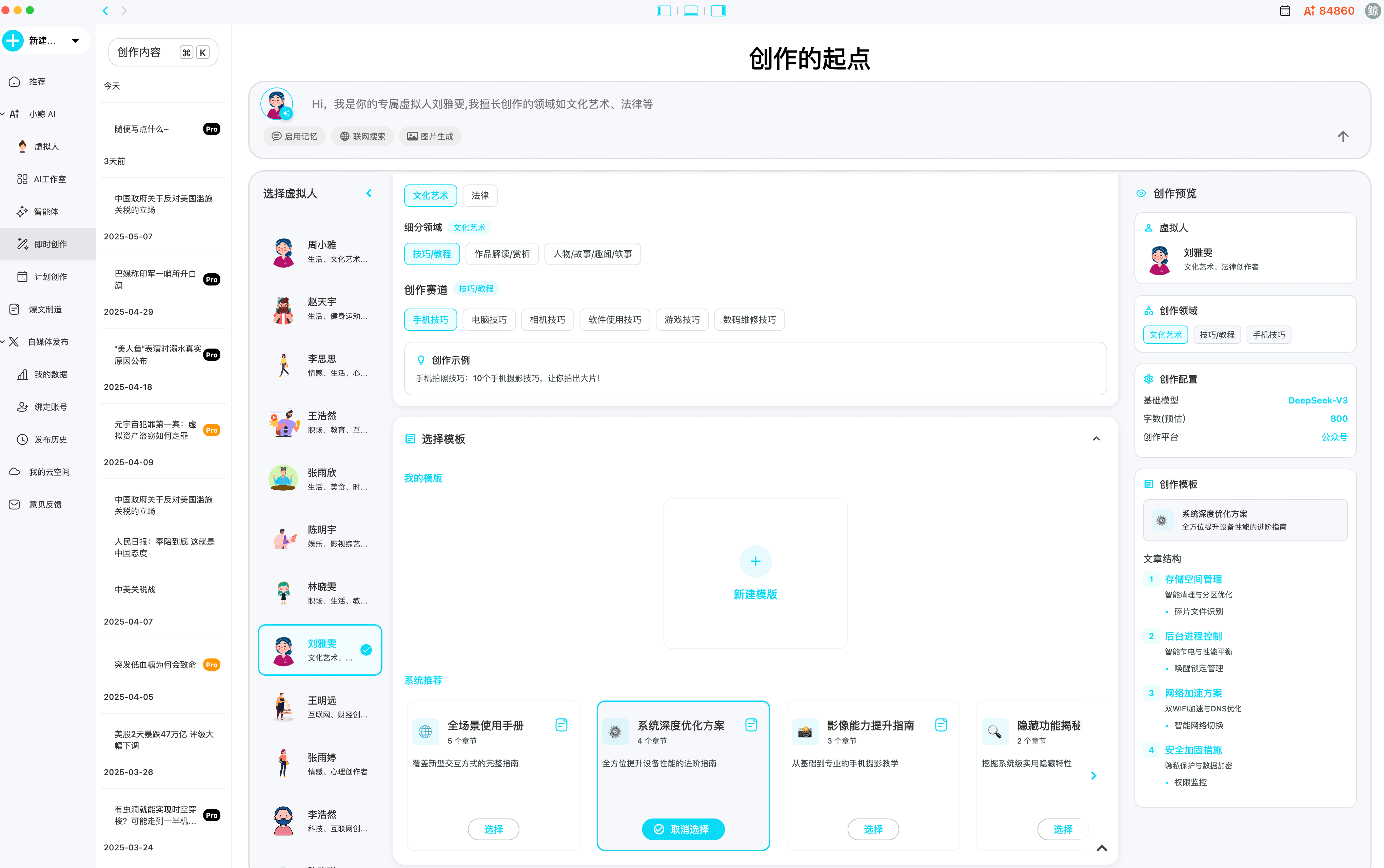Open the 新建 dropdown arrow
The image size is (1384, 868).
[75, 40]
